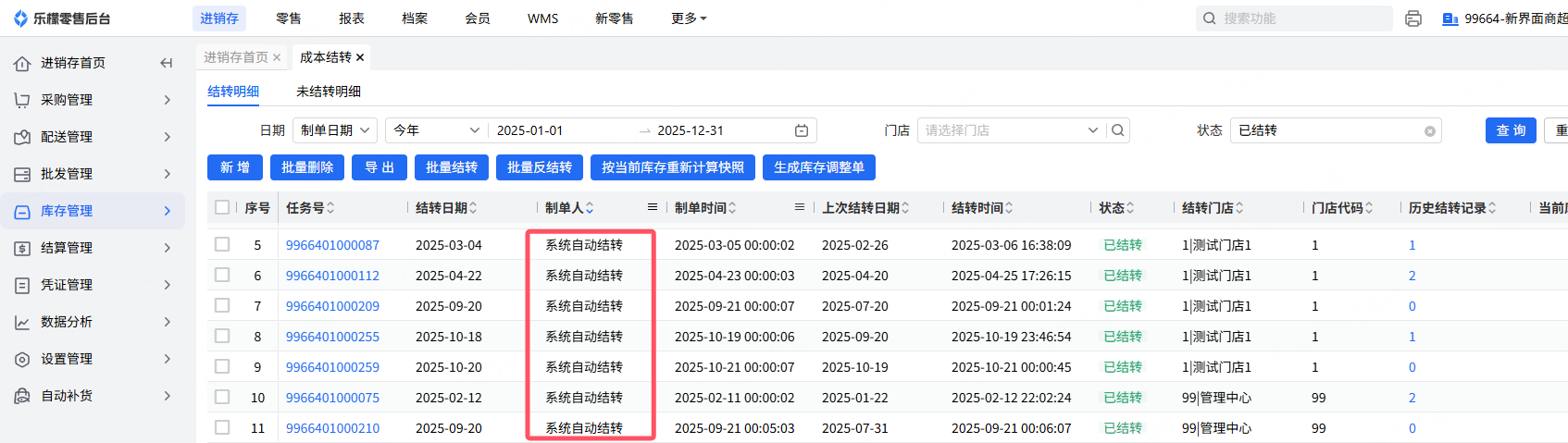The image size is (1568, 443).
Task: Click the 库存管理 sidebar icon
Action: pyautogui.click(x=22, y=211)
